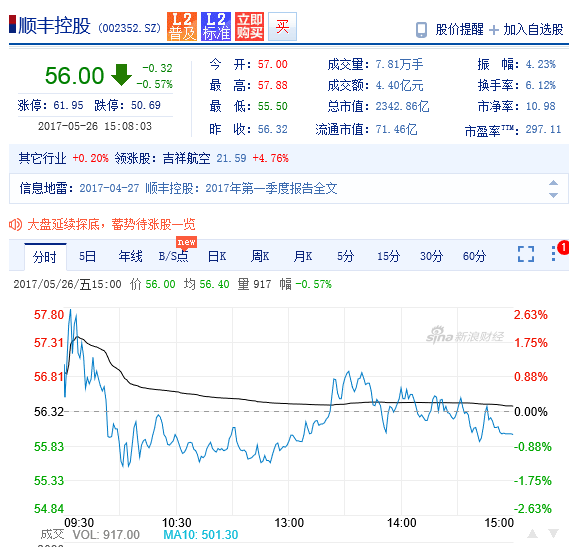Click the 其它行业 sector link
The width and height of the screenshot is (569, 547).
(42, 158)
